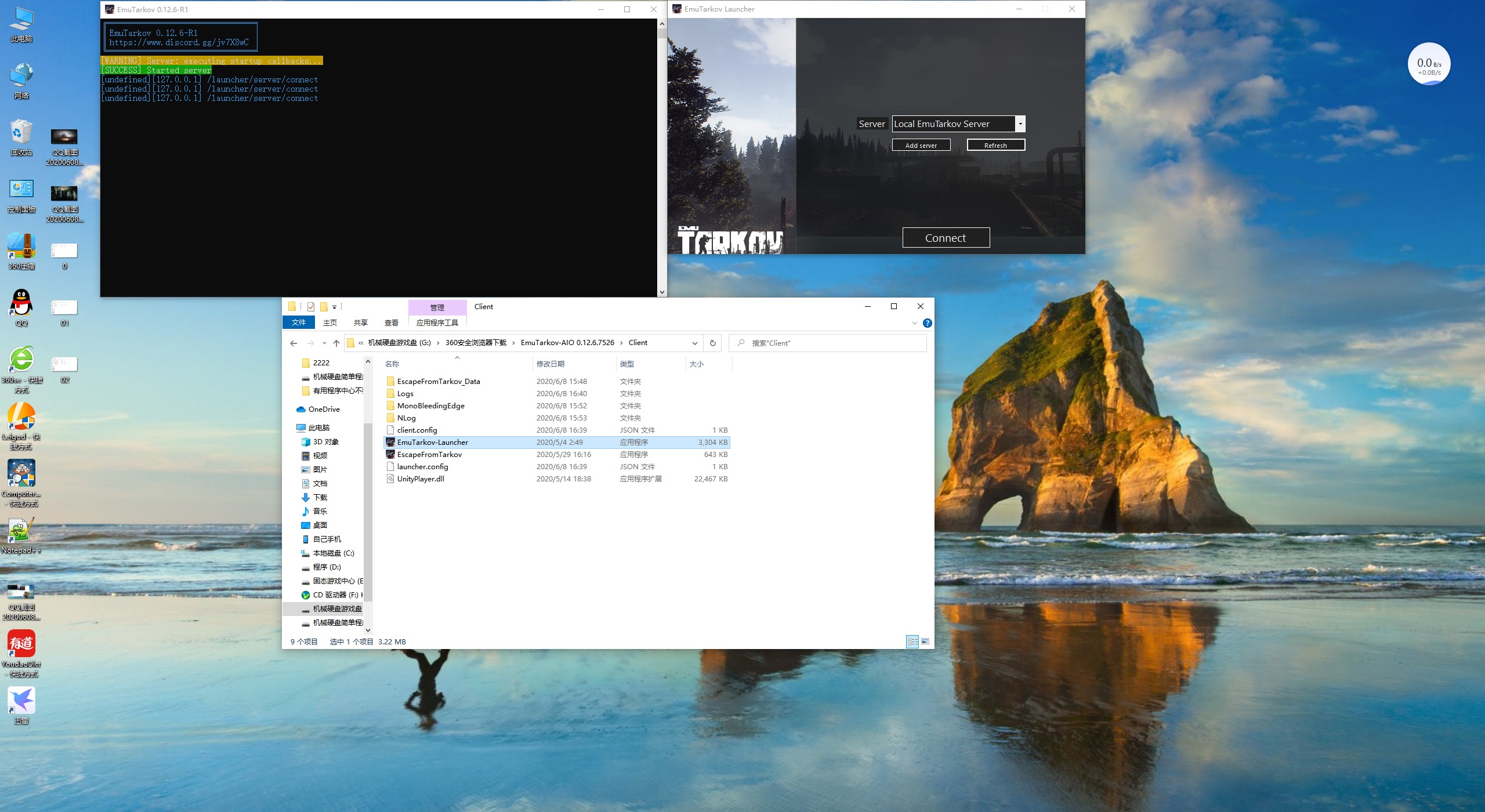
Task: Sort files by the 大小 column header
Action: pos(709,364)
